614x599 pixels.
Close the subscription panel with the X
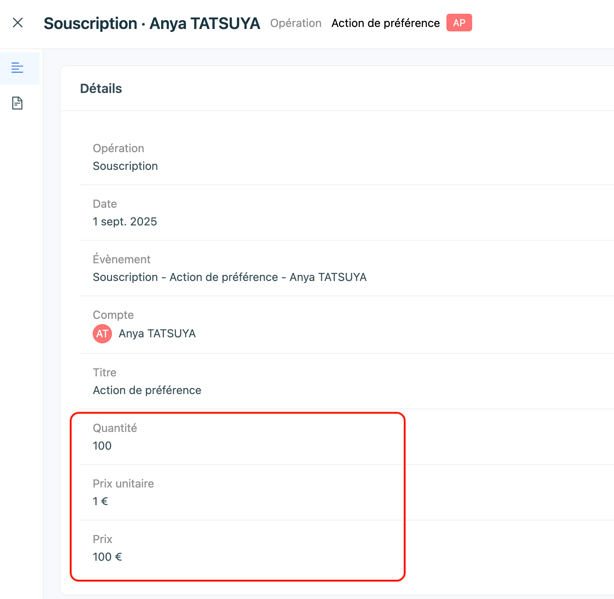(18, 23)
